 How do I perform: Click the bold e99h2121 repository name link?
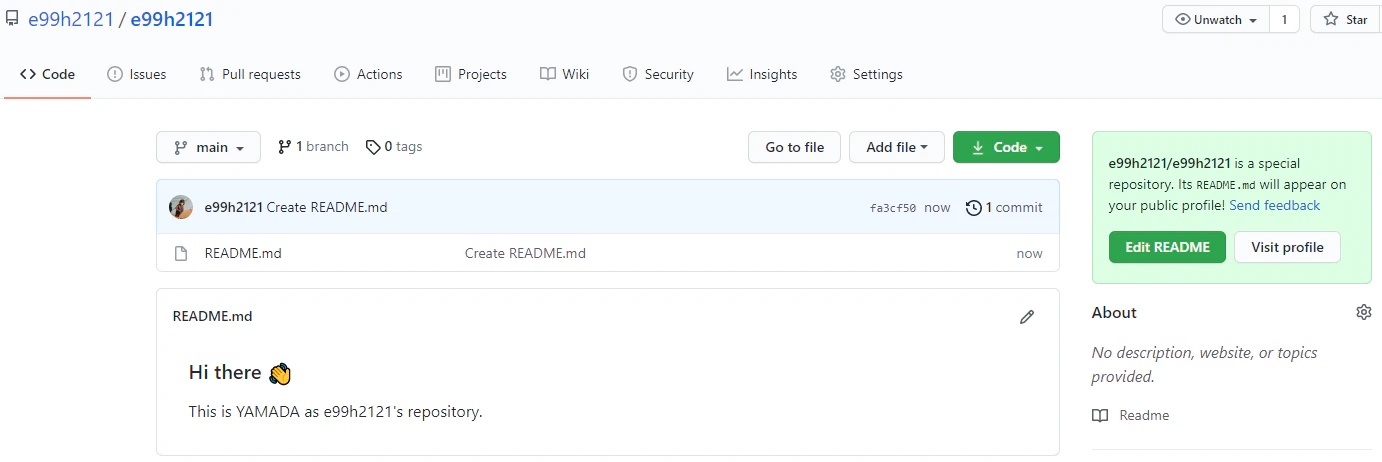[172, 19]
